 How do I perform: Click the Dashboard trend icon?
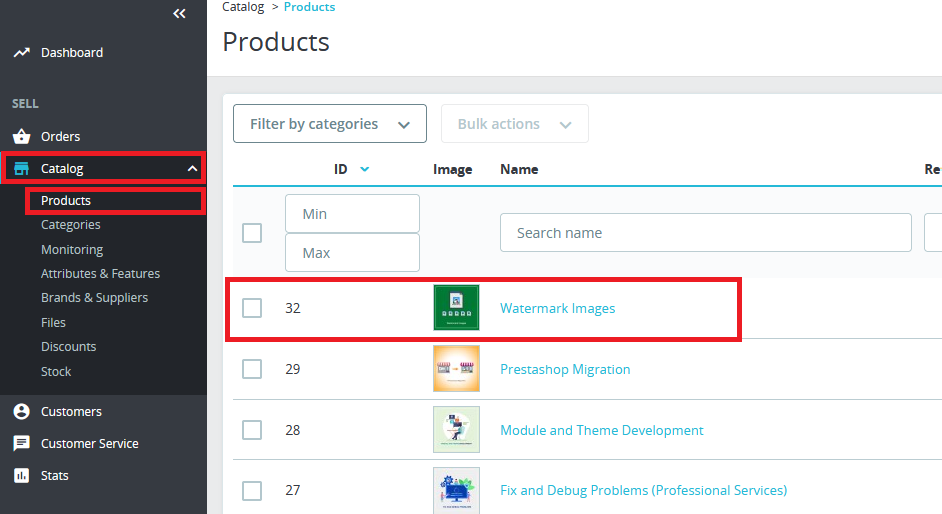[x=21, y=53]
